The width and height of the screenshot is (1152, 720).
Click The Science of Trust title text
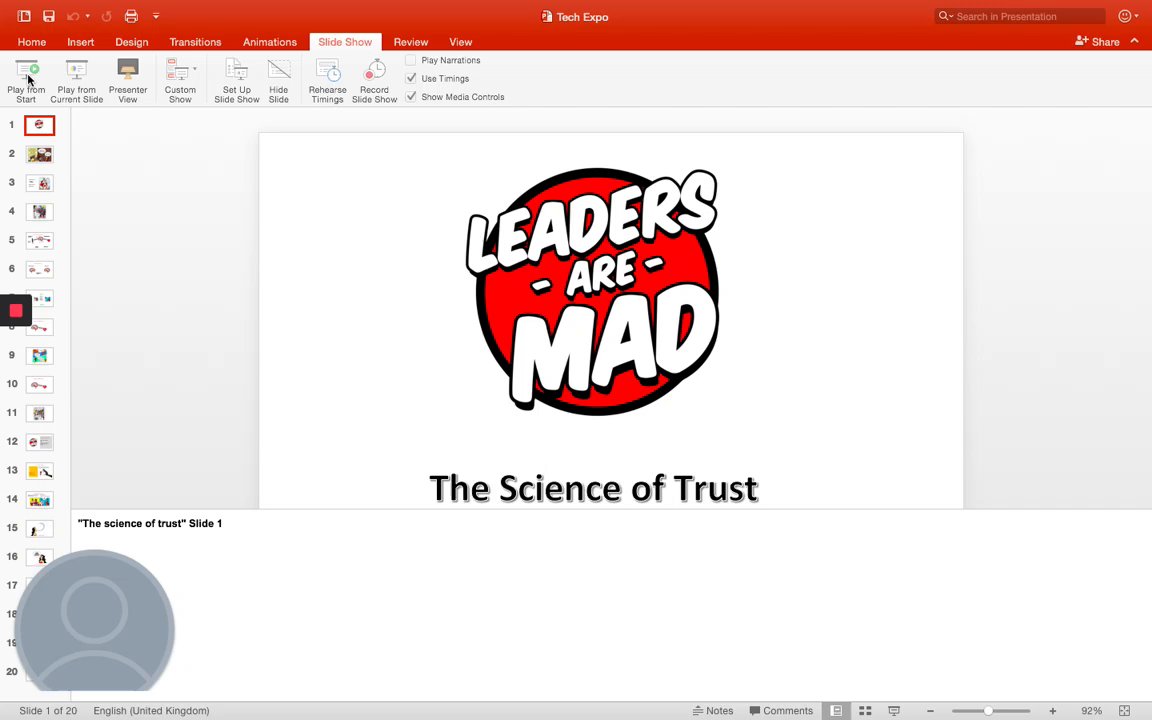(x=593, y=488)
